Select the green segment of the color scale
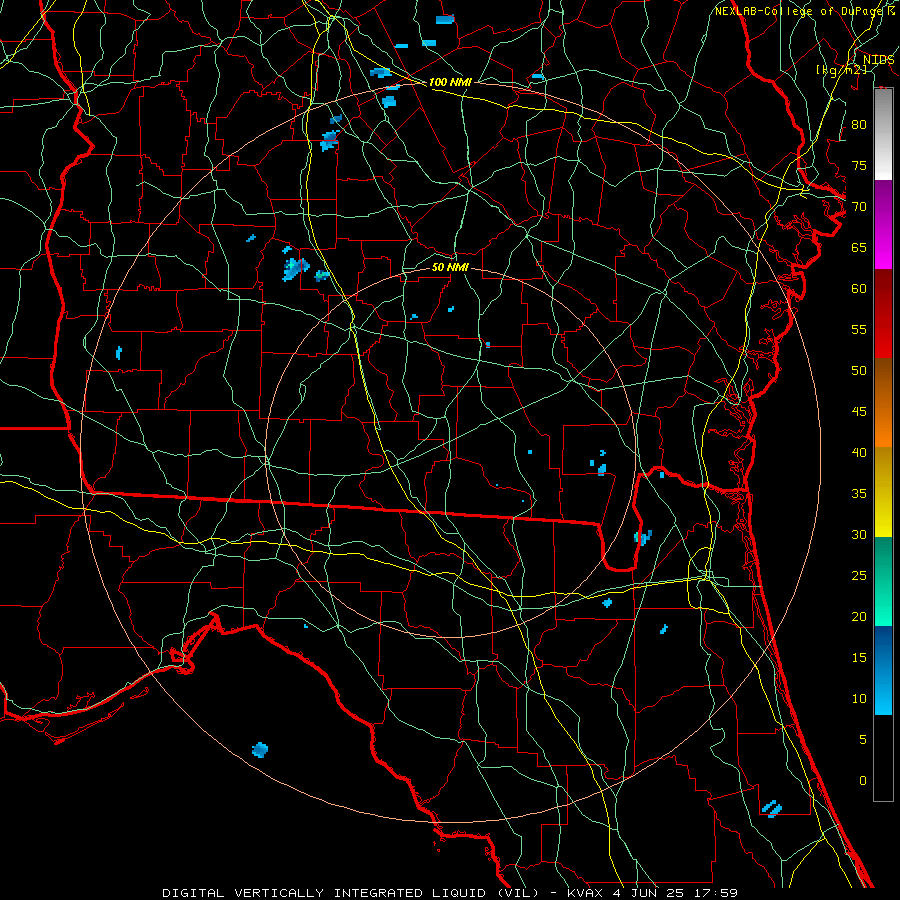Screen dimensions: 900x900 coord(883,581)
